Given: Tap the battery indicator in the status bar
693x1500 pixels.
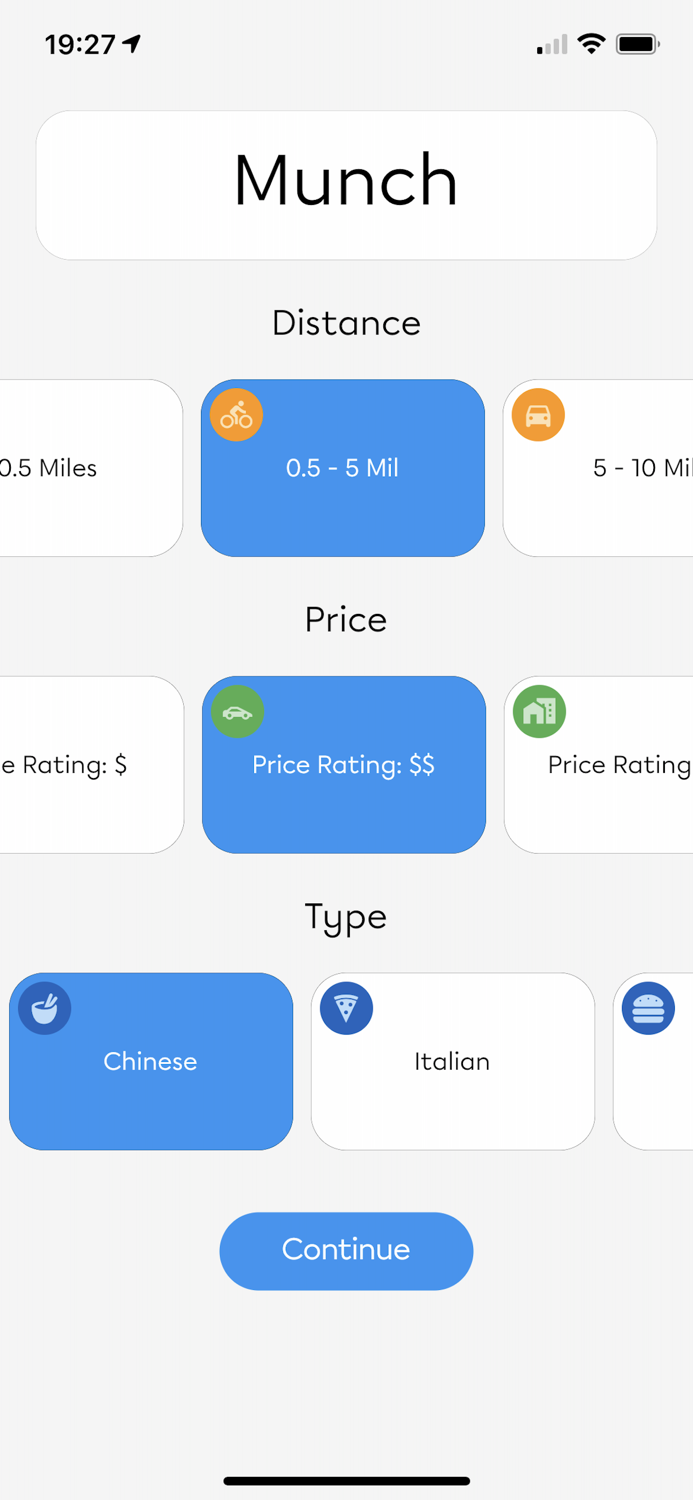Looking at the screenshot, I should [637, 43].
